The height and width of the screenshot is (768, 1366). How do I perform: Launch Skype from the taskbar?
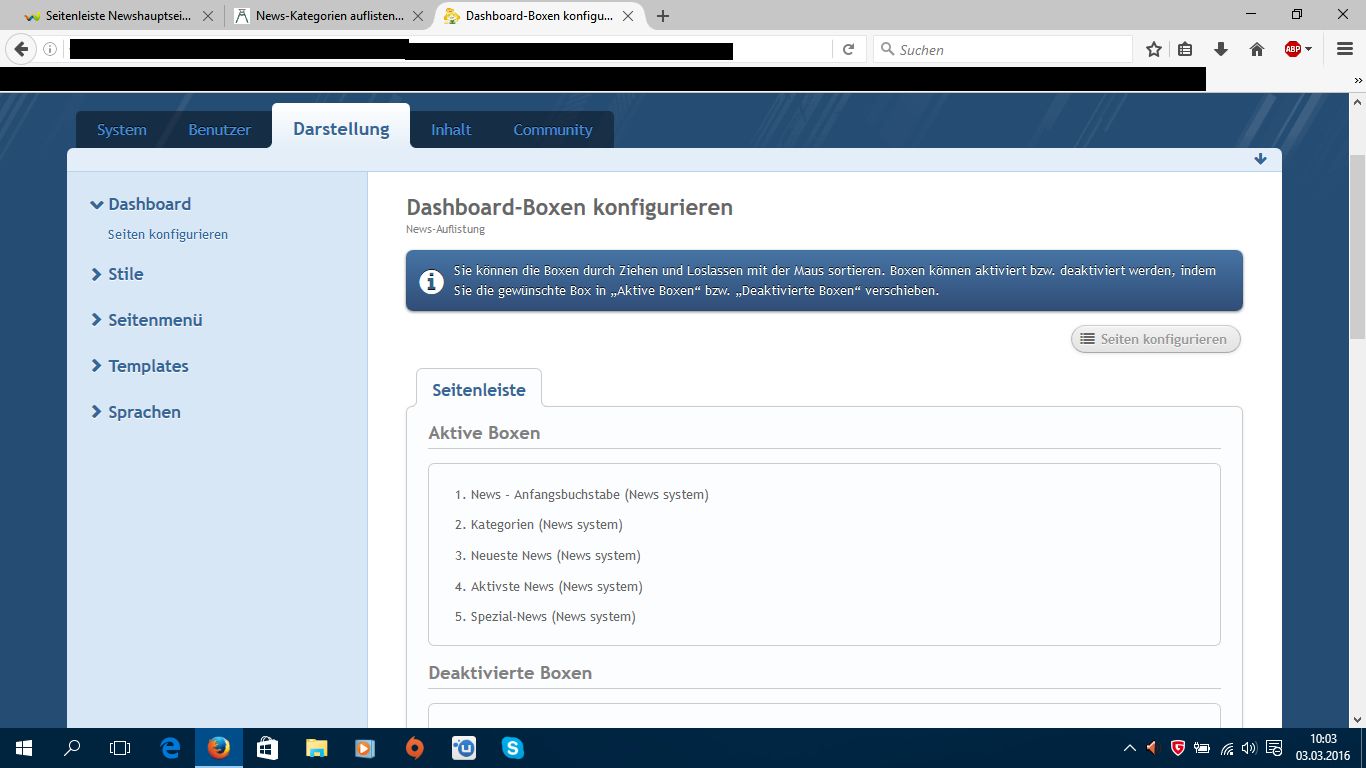512,747
